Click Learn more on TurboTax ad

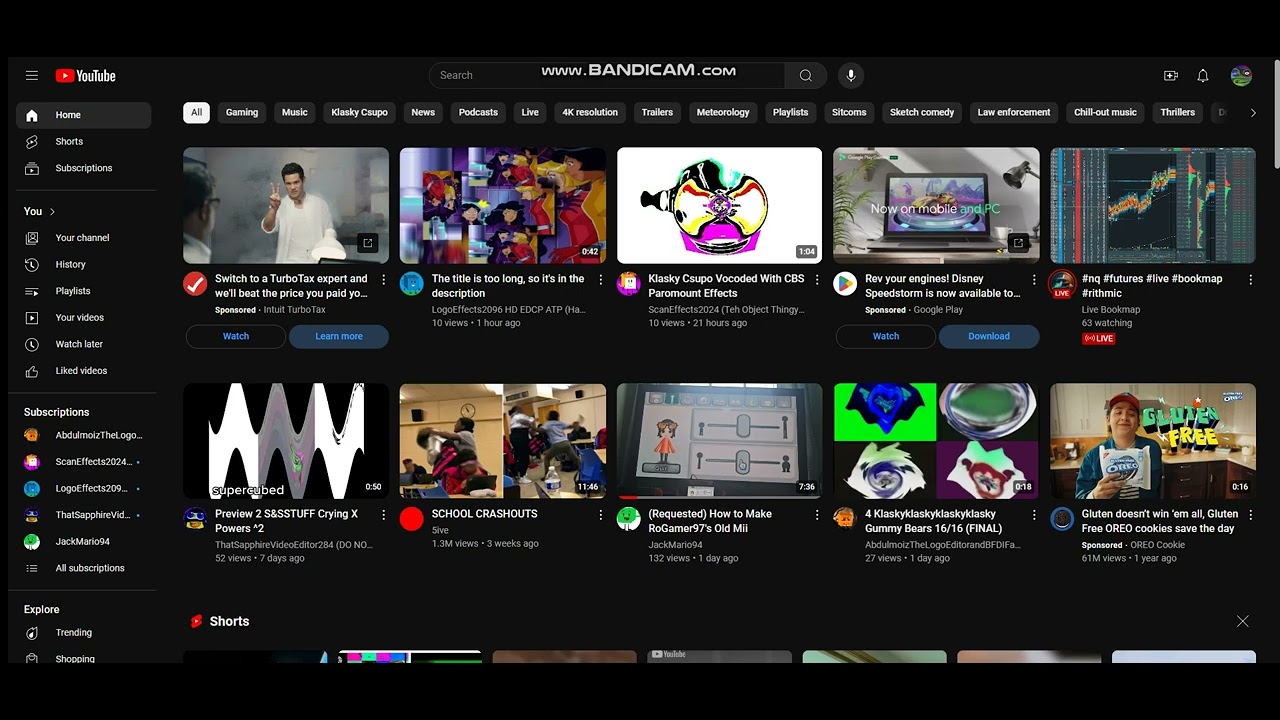point(339,337)
